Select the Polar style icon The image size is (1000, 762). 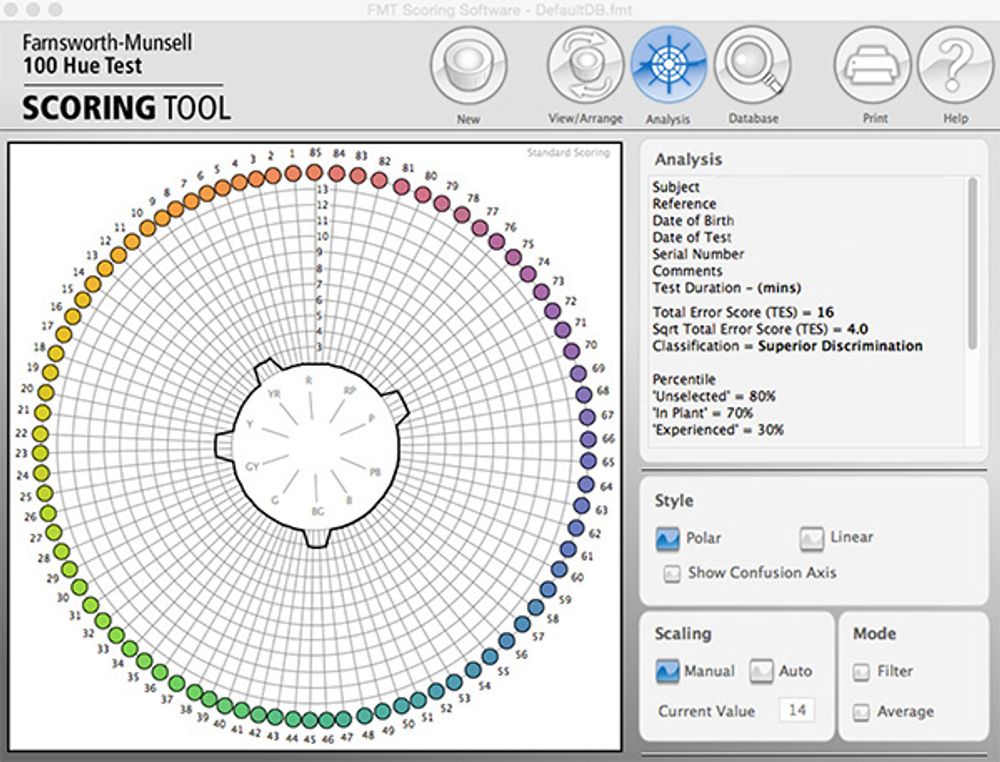coord(668,538)
